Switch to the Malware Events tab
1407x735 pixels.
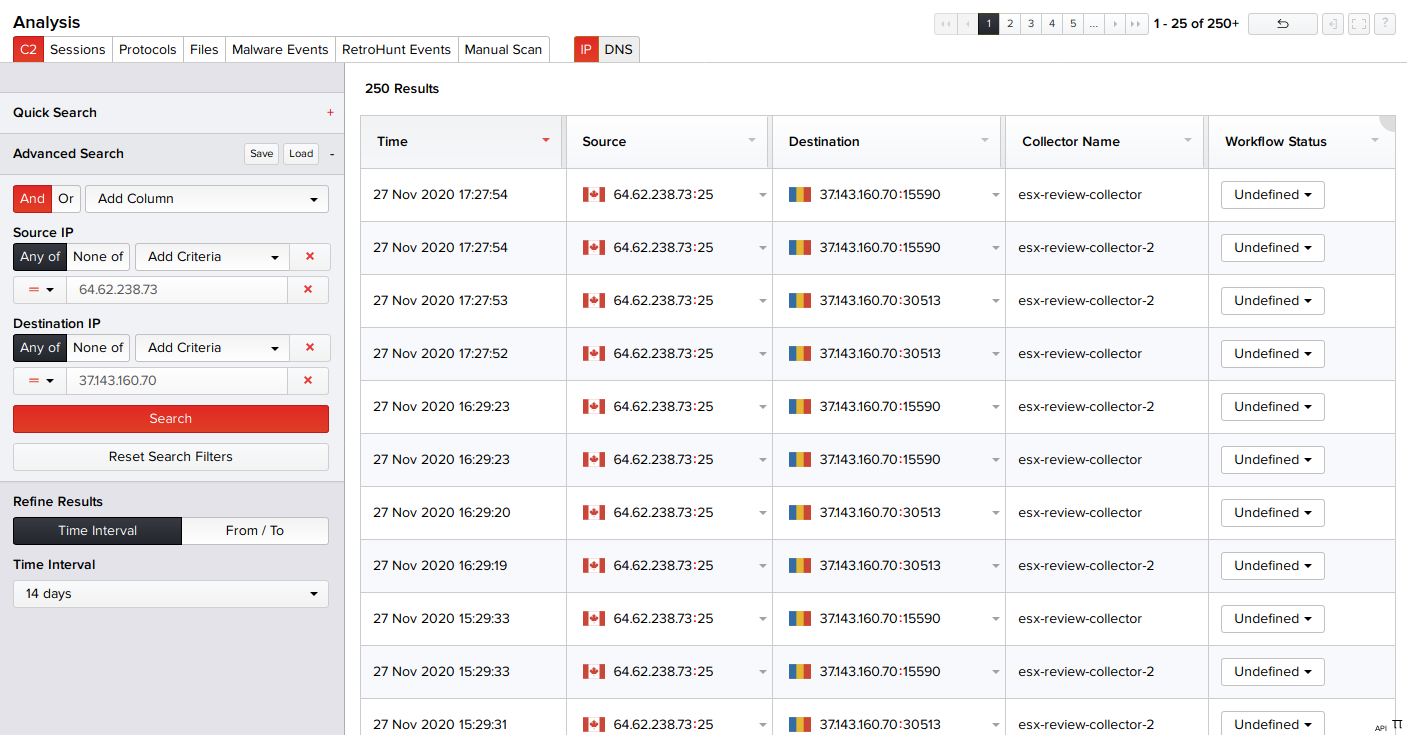point(280,50)
